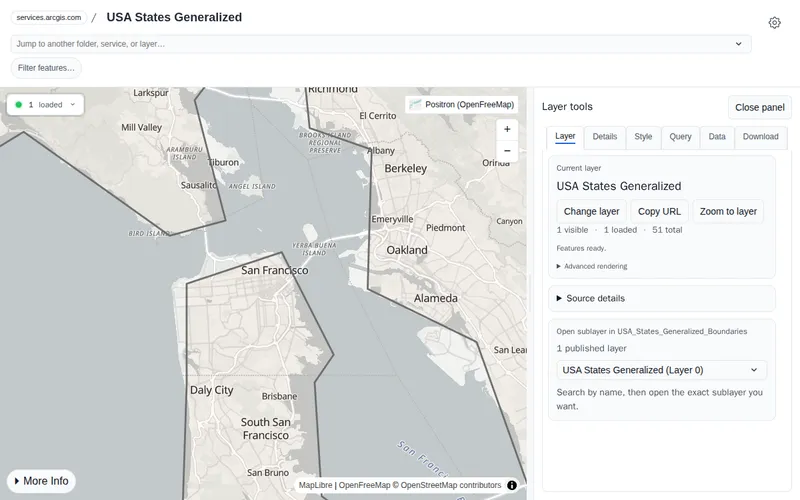Click the services.arcgis.com breadcrumb
The width and height of the screenshot is (800, 500).
pyautogui.click(x=48, y=17)
